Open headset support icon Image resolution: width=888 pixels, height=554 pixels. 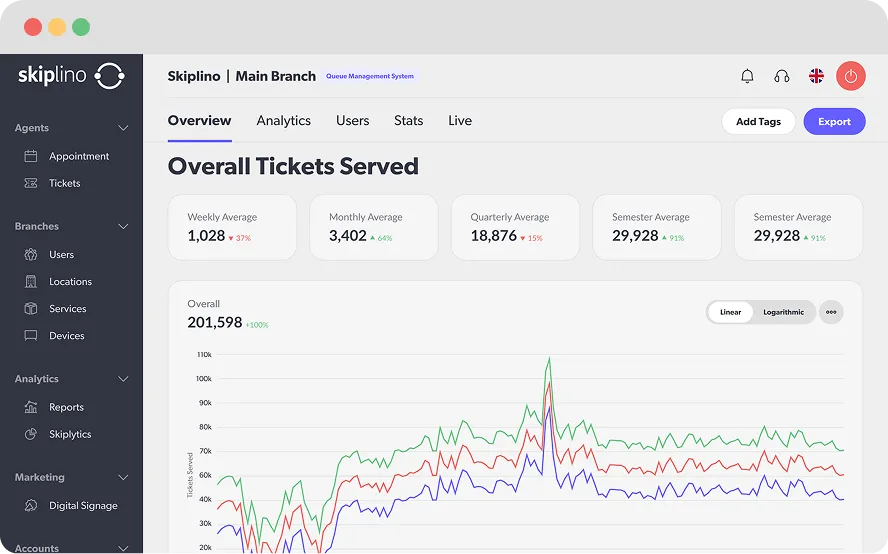(x=782, y=76)
